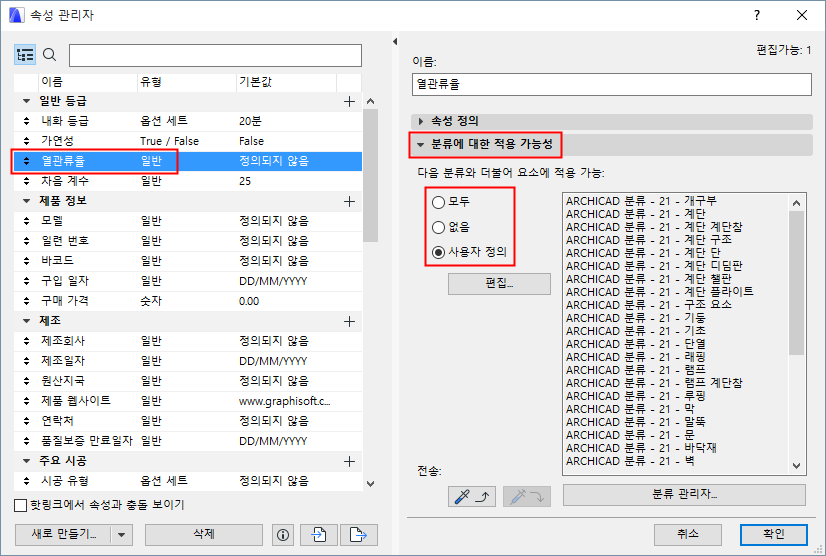Screen dimensions: 826x556
Task: Grab the reorder handle of 내화 등급 row
Action: pos(26,121)
